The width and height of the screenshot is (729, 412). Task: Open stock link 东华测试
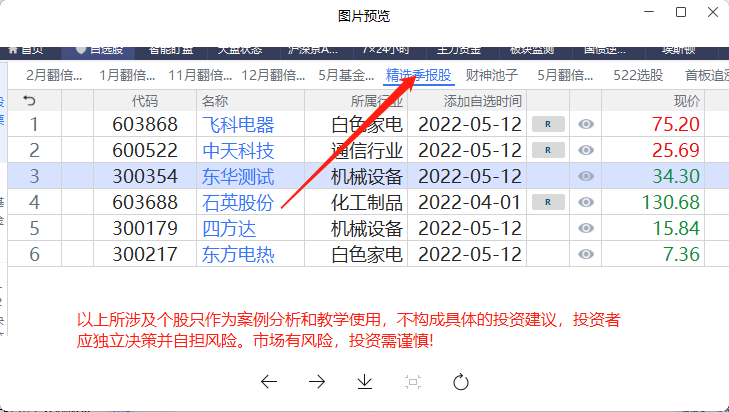[238, 177]
